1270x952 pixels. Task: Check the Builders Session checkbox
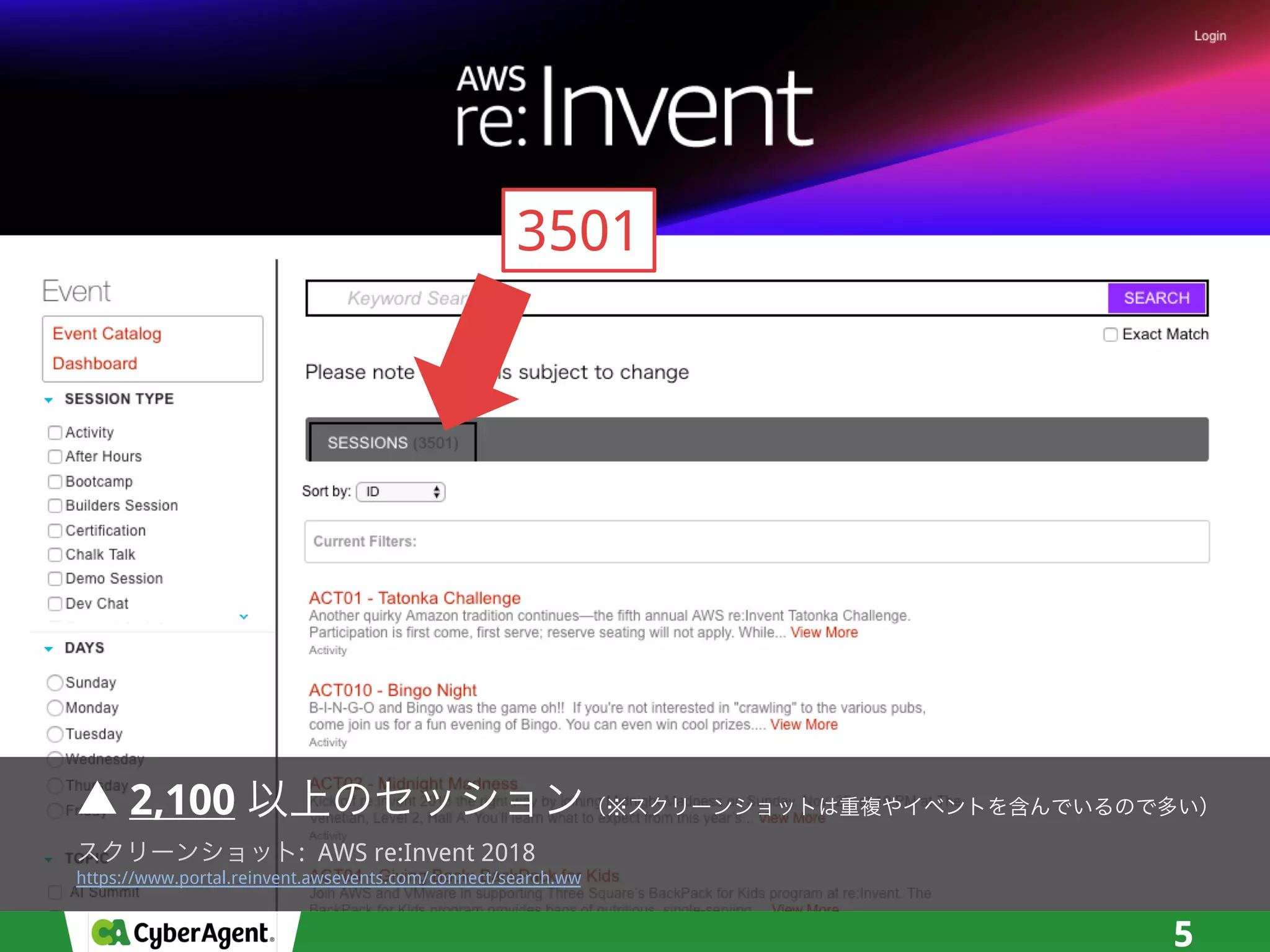[55, 506]
